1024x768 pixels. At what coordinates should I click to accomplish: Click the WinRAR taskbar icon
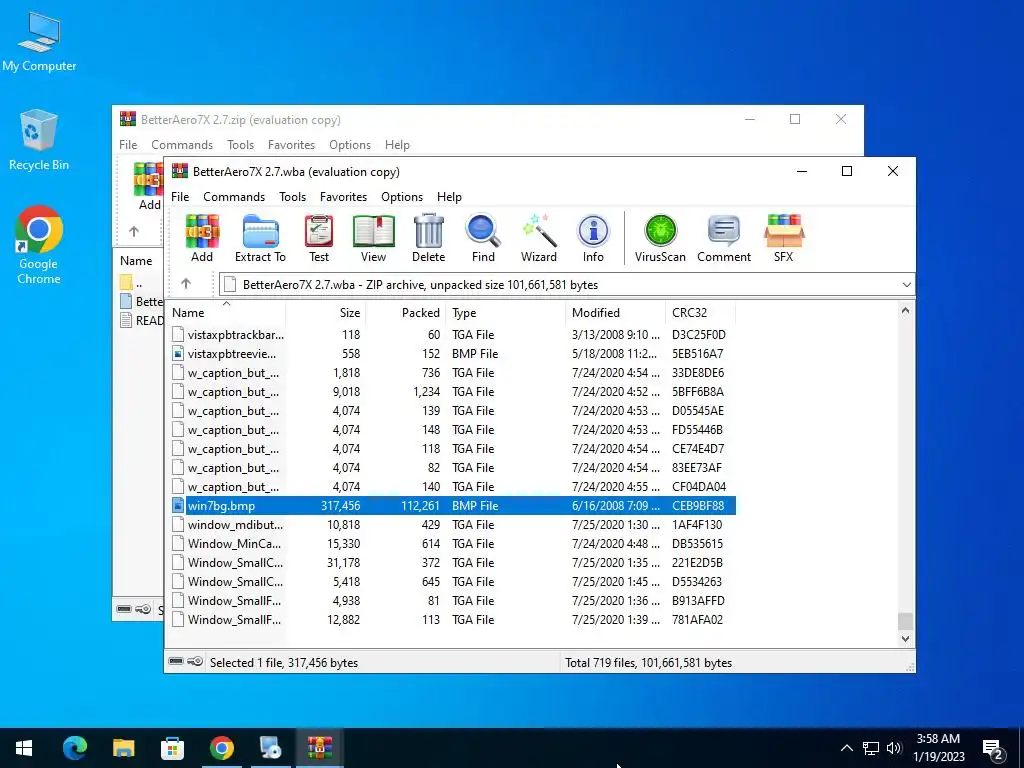click(x=320, y=748)
